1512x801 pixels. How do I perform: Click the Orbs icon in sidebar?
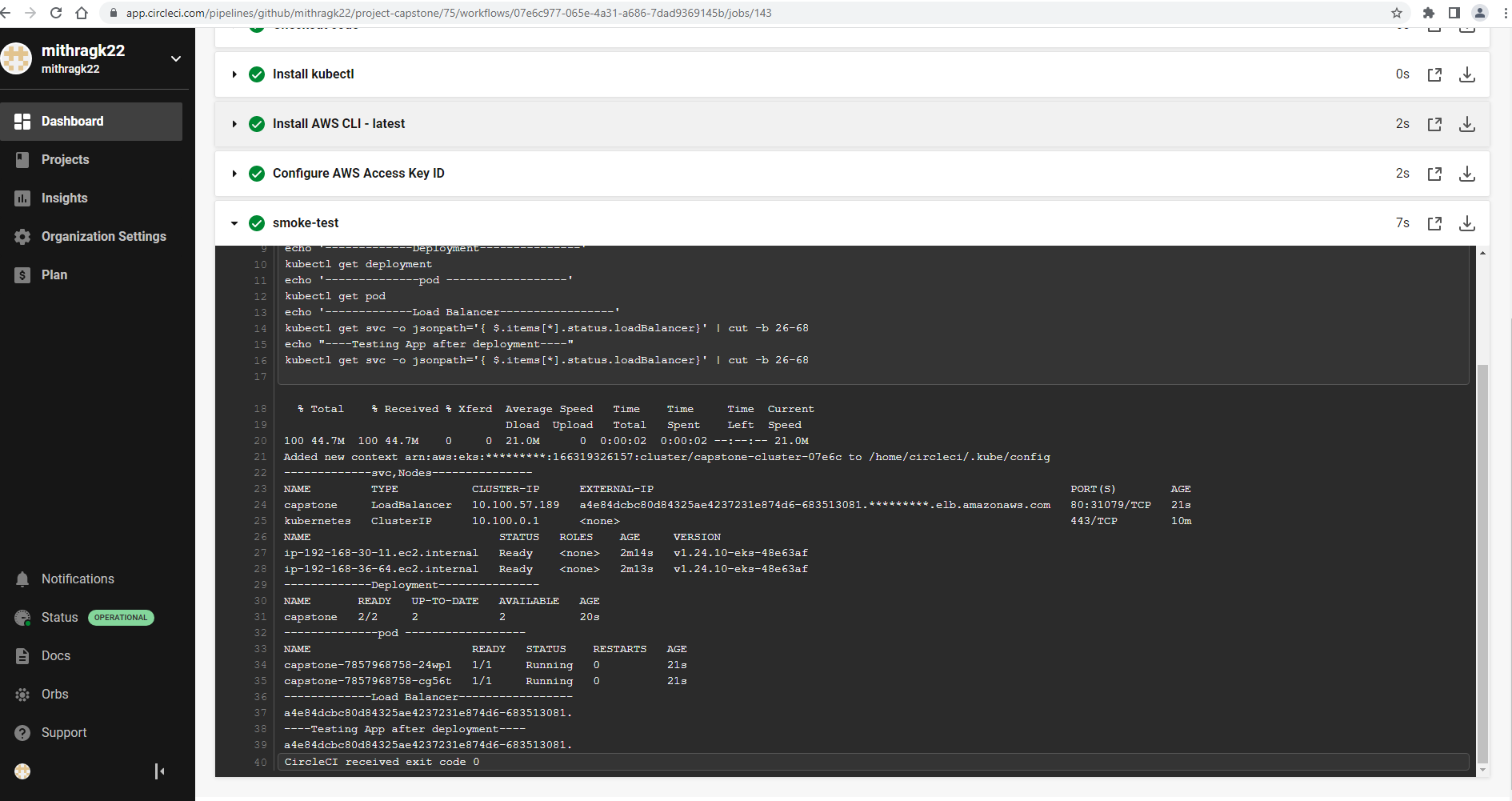[22, 695]
